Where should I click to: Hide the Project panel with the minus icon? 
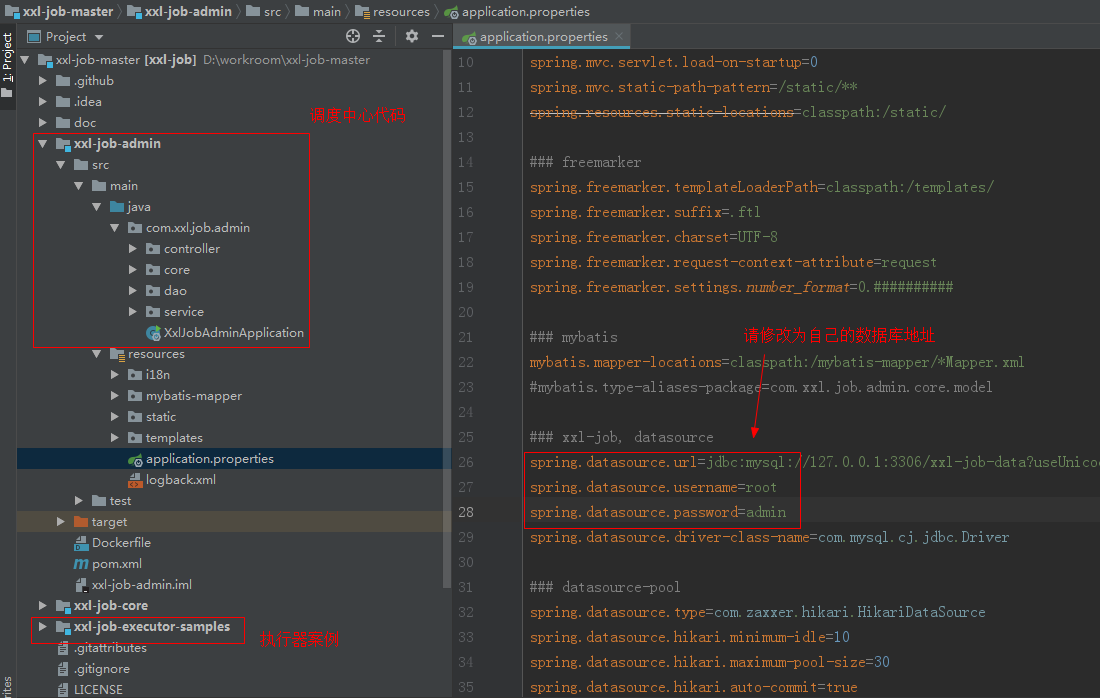[x=438, y=36]
